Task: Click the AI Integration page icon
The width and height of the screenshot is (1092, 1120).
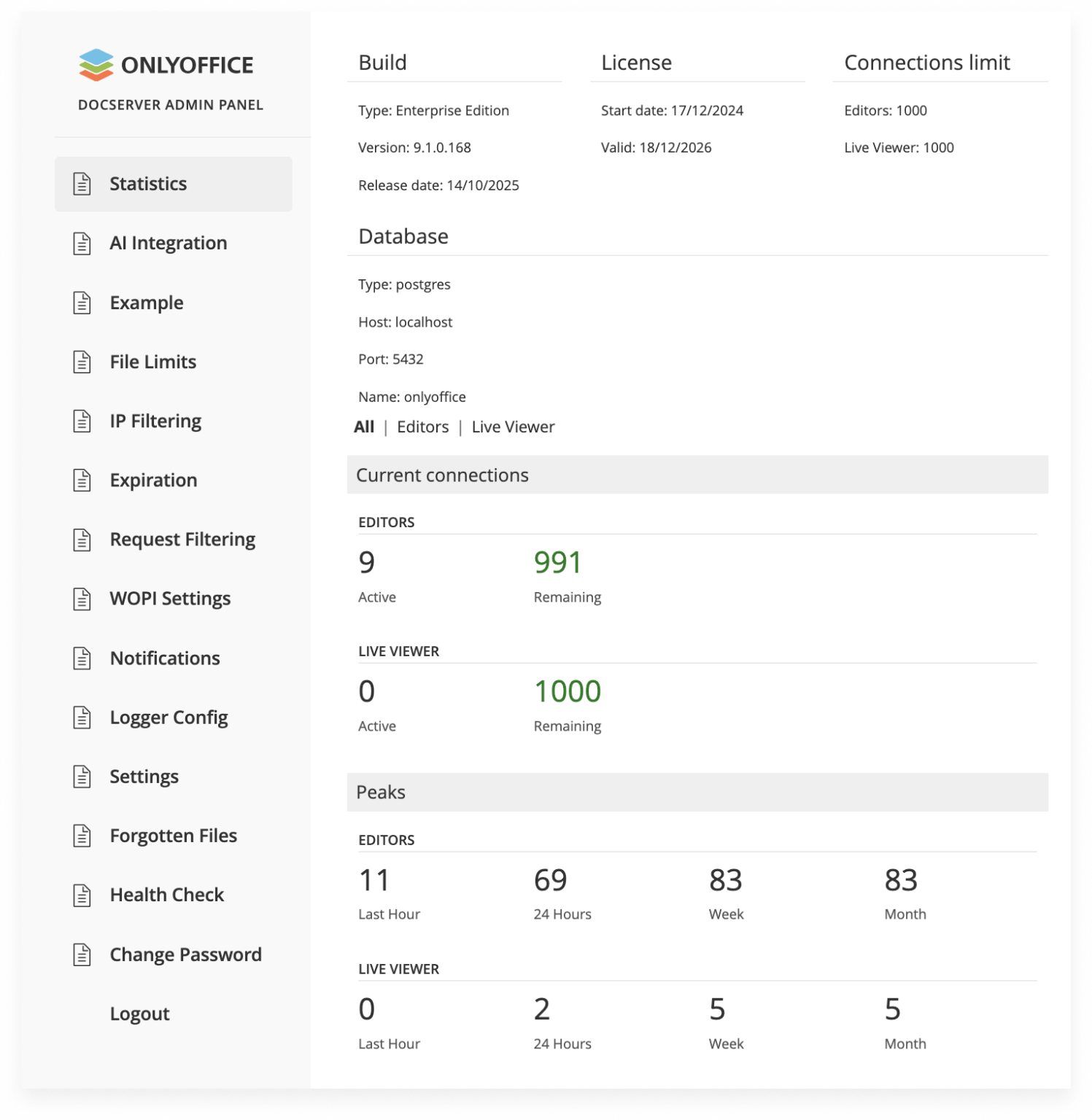Action: point(81,243)
